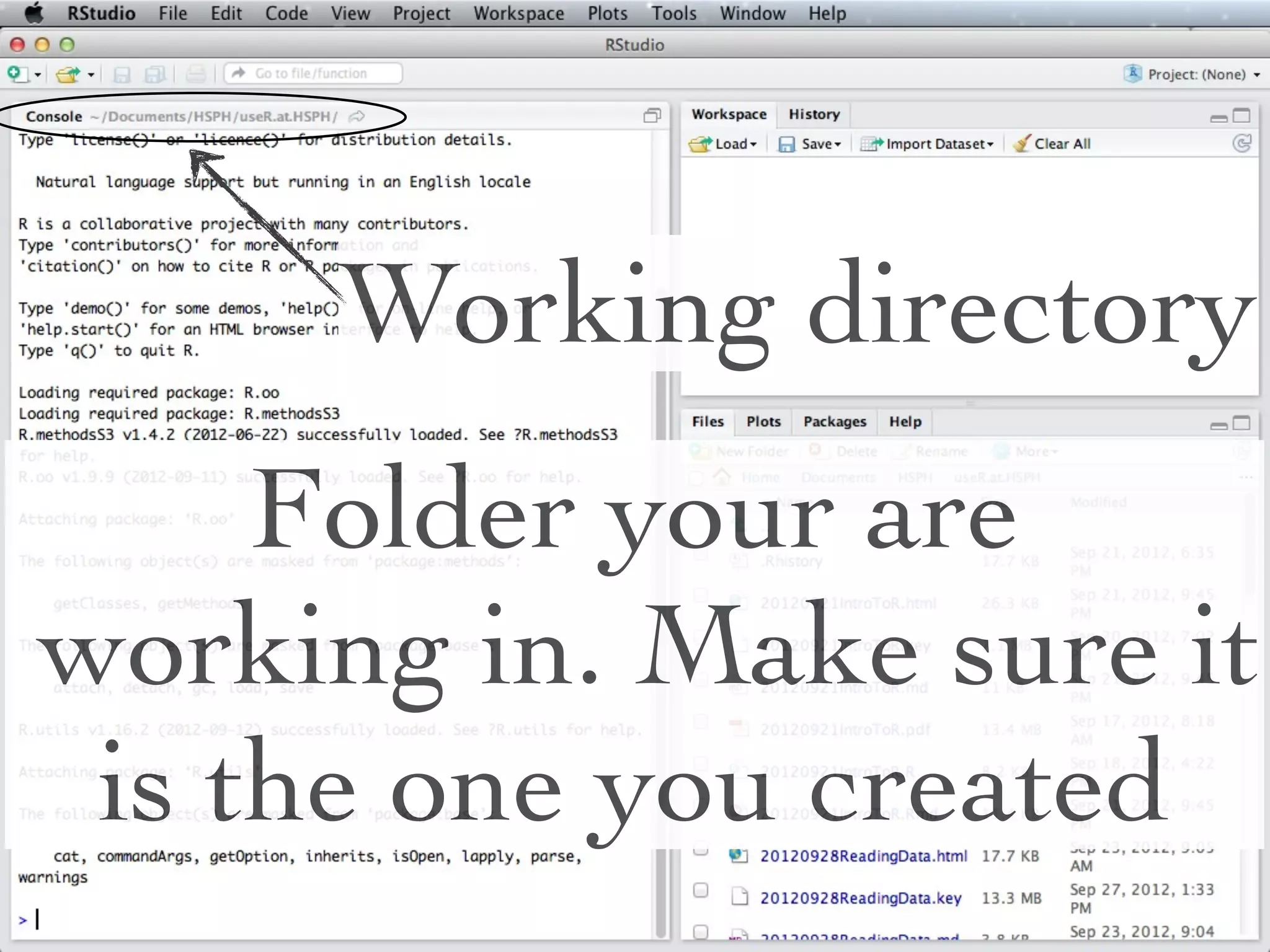The image size is (1270, 952).
Task: Check the 20120928ReadingData.key file checkbox
Action: pos(701,891)
